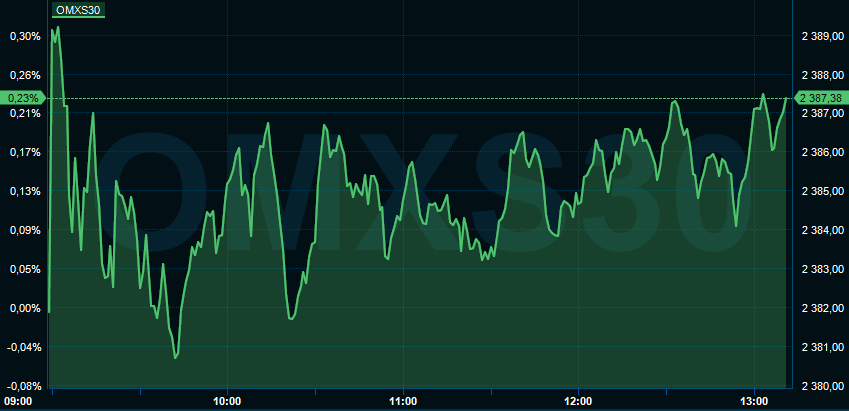Click the 2 384,00 price axis label
The width and height of the screenshot is (849, 411).
pyautogui.click(x=822, y=231)
